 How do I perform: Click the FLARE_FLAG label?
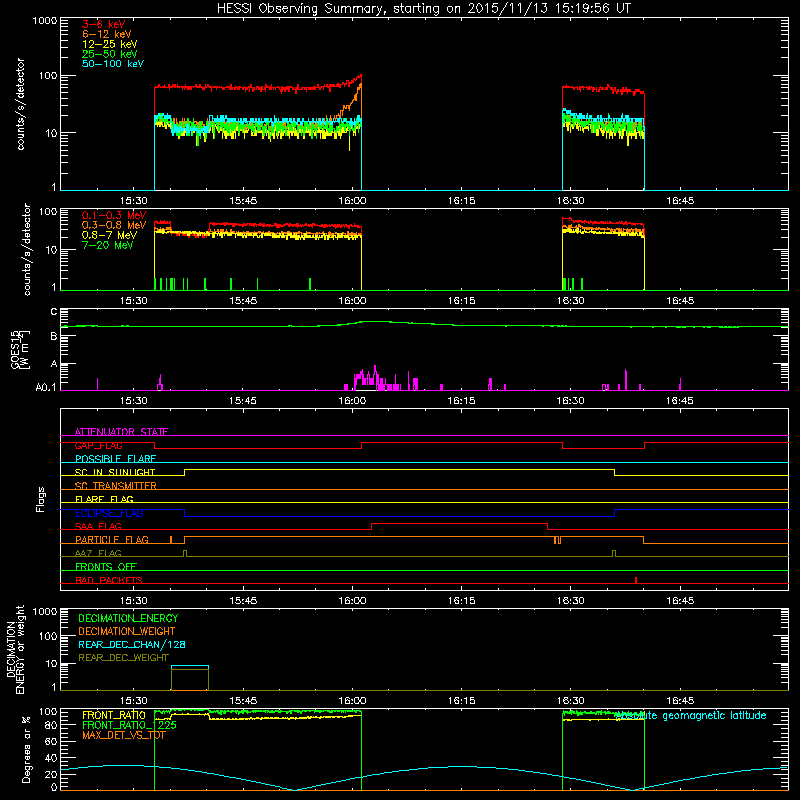pos(104,499)
